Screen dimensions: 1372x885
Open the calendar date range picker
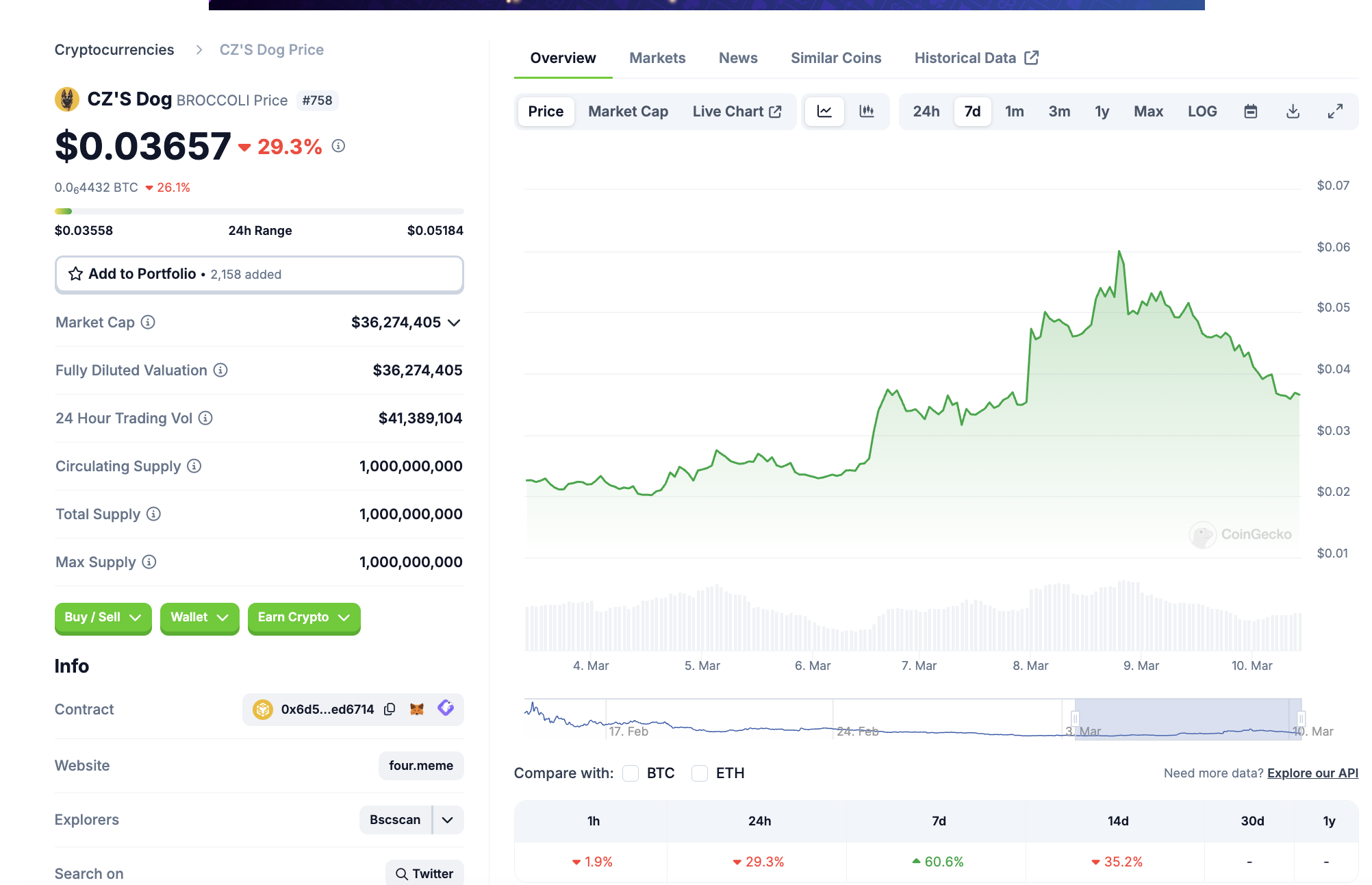[1250, 111]
